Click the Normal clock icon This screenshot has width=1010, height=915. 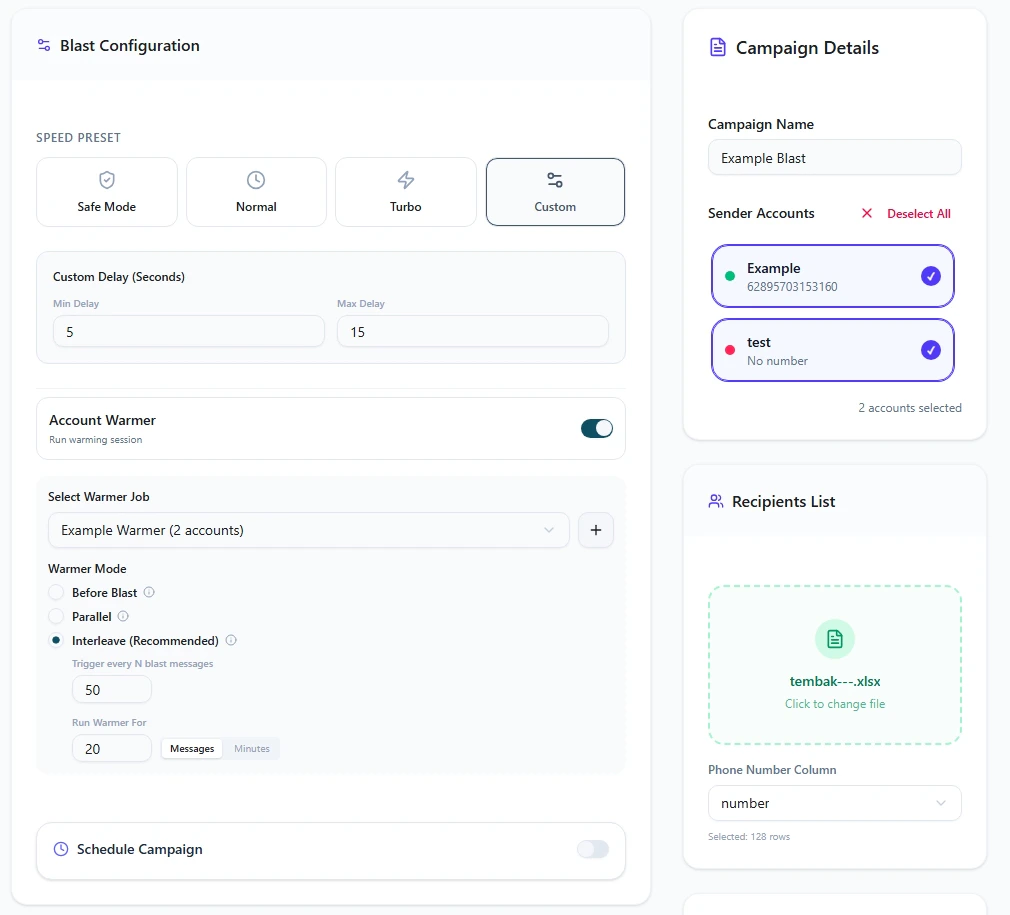(x=256, y=180)
